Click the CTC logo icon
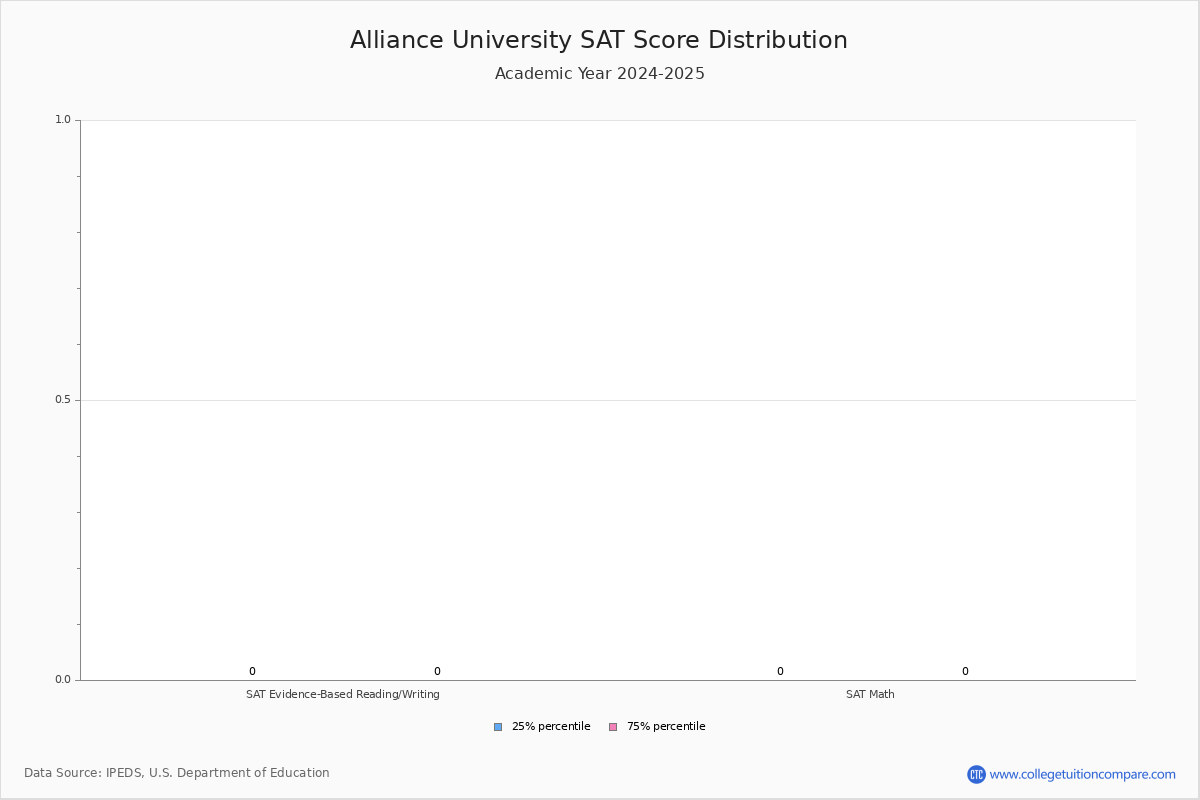1200x800 pixels. [x=976, y=774]
